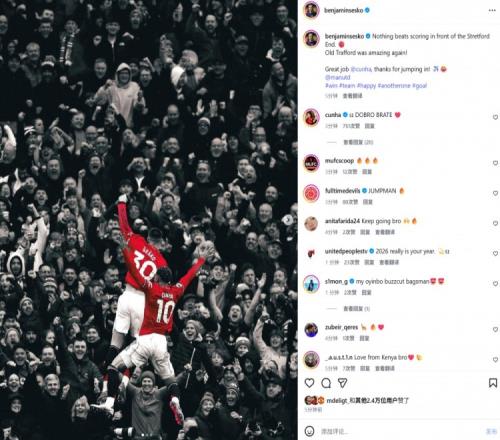This screenshot has height=440, width=500.
Task: Share the post via paper plane icon
Action: tap(343, 383)
